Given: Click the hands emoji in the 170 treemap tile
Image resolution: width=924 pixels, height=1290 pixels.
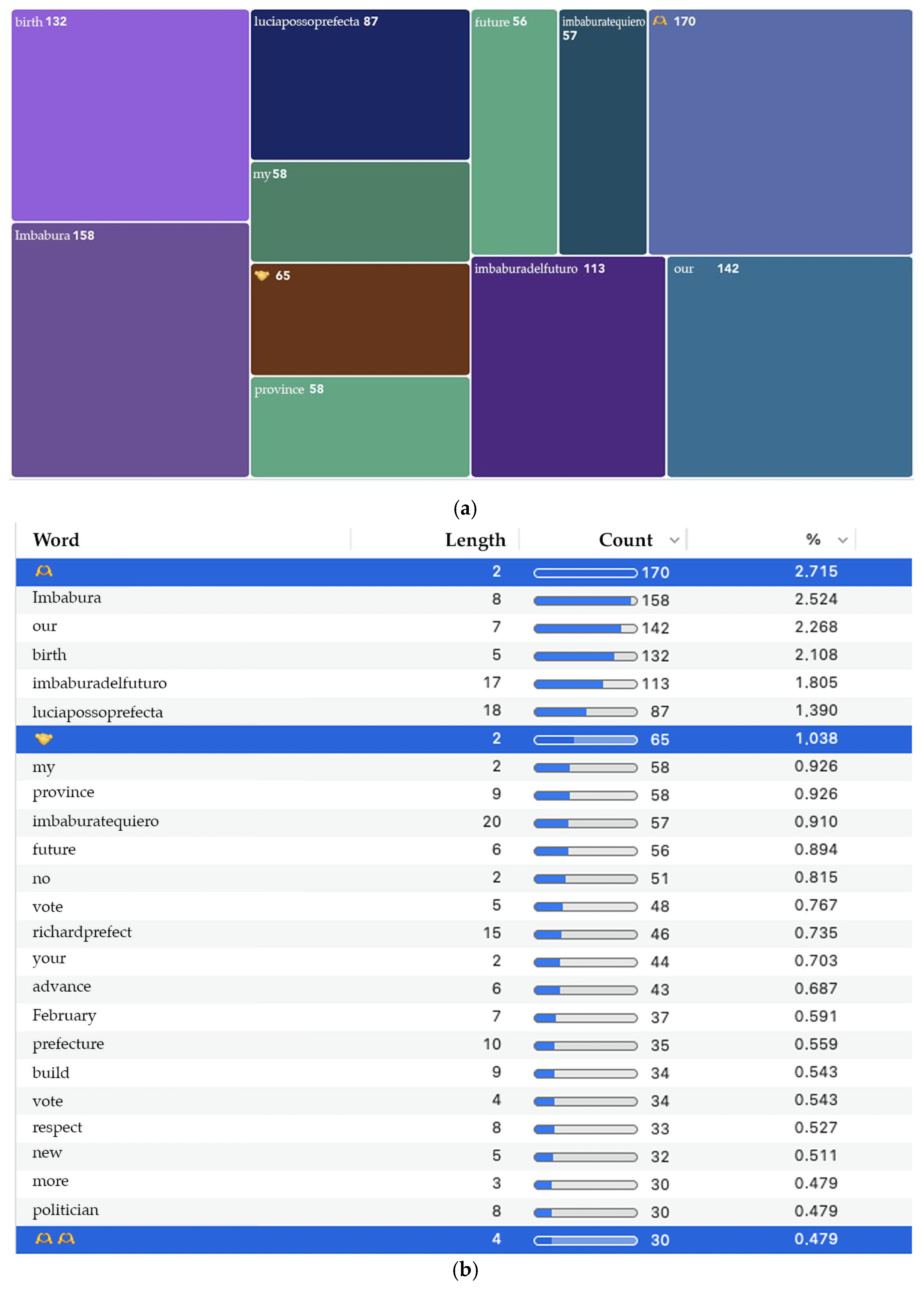Looking at the screenshot, I should [659, 22].
